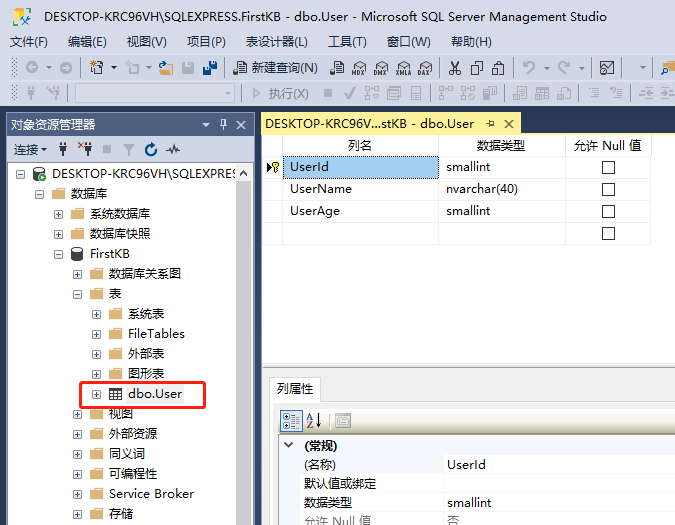Open the 编辑(E) menu
The height and width of the screenshot is (525, 675).
tap(87, 42)
